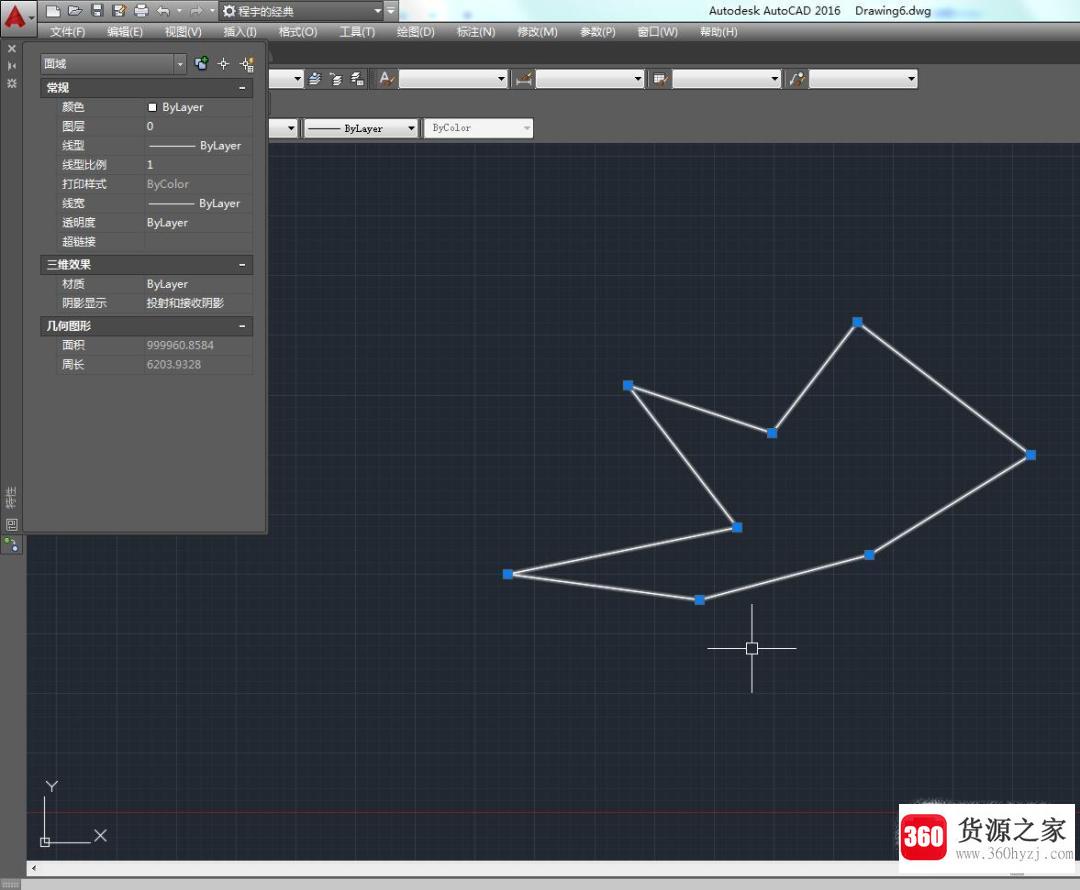Open Properties palette settings gear icon
Viewport: 1080px width, 890px height.
(11, 83)
